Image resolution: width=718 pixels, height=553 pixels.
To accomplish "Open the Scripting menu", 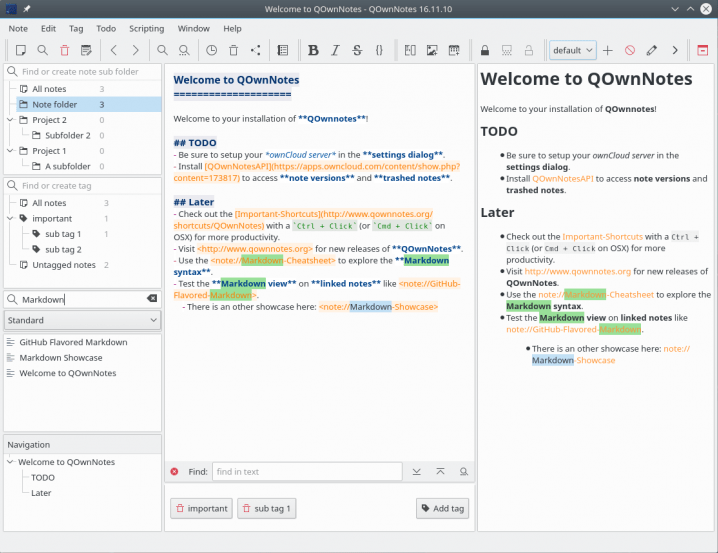I will point(147,28).
